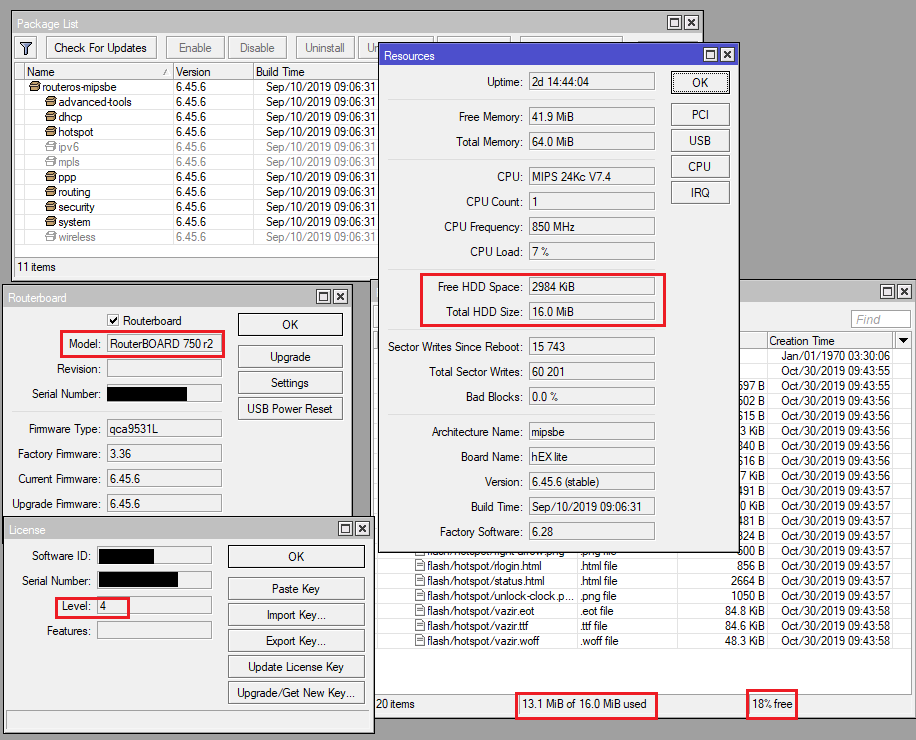
Task: Select '13.1 MiB of 16.0 MiB used' status
Action: pos(584,704)
